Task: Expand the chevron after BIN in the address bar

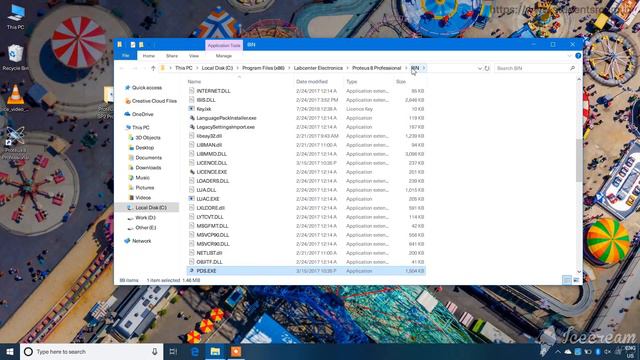Action: 424,68
